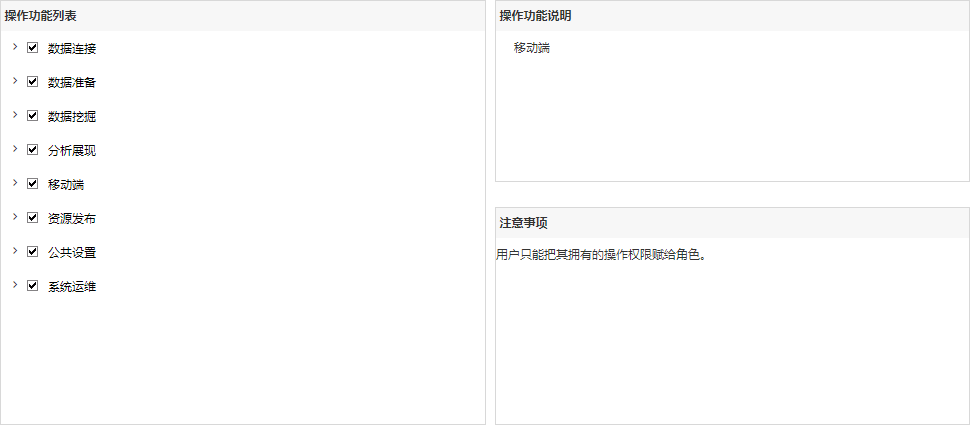This screenshot has width=970, height=425.
Task: Select the 系统运维 label in the tree
Action: (72, 287)
